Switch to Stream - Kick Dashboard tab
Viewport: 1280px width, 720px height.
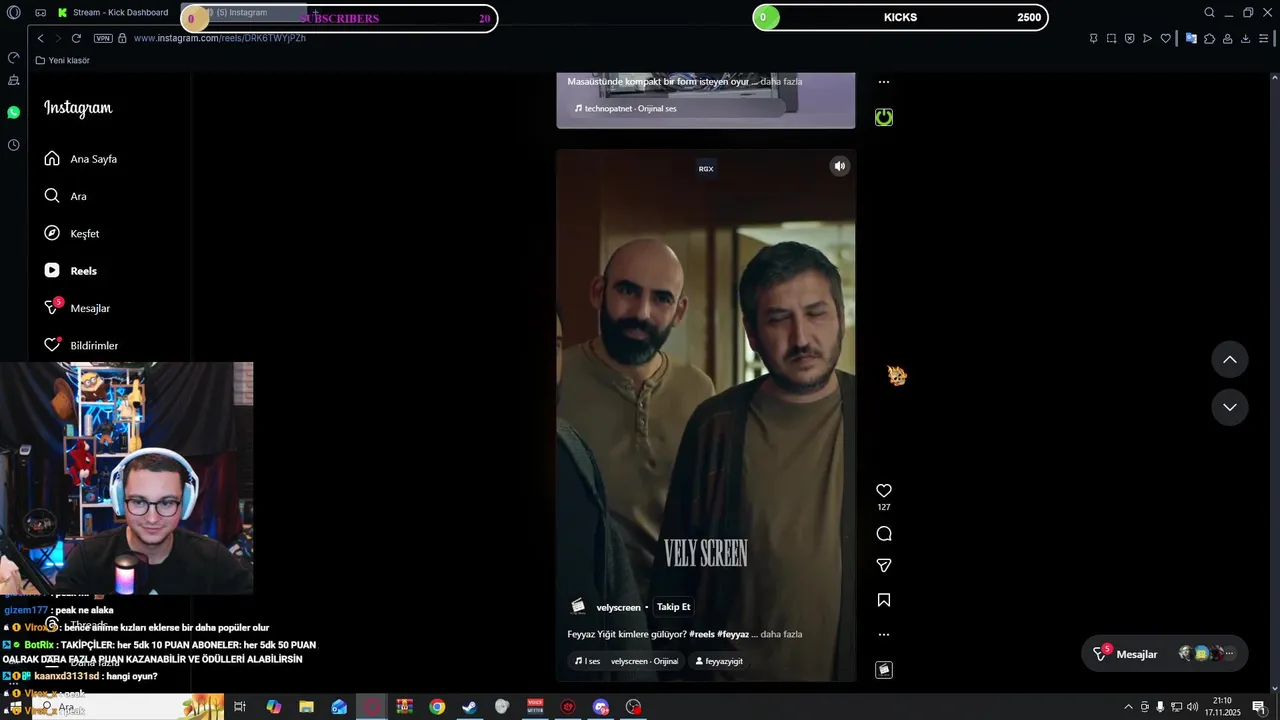point(112,12)
